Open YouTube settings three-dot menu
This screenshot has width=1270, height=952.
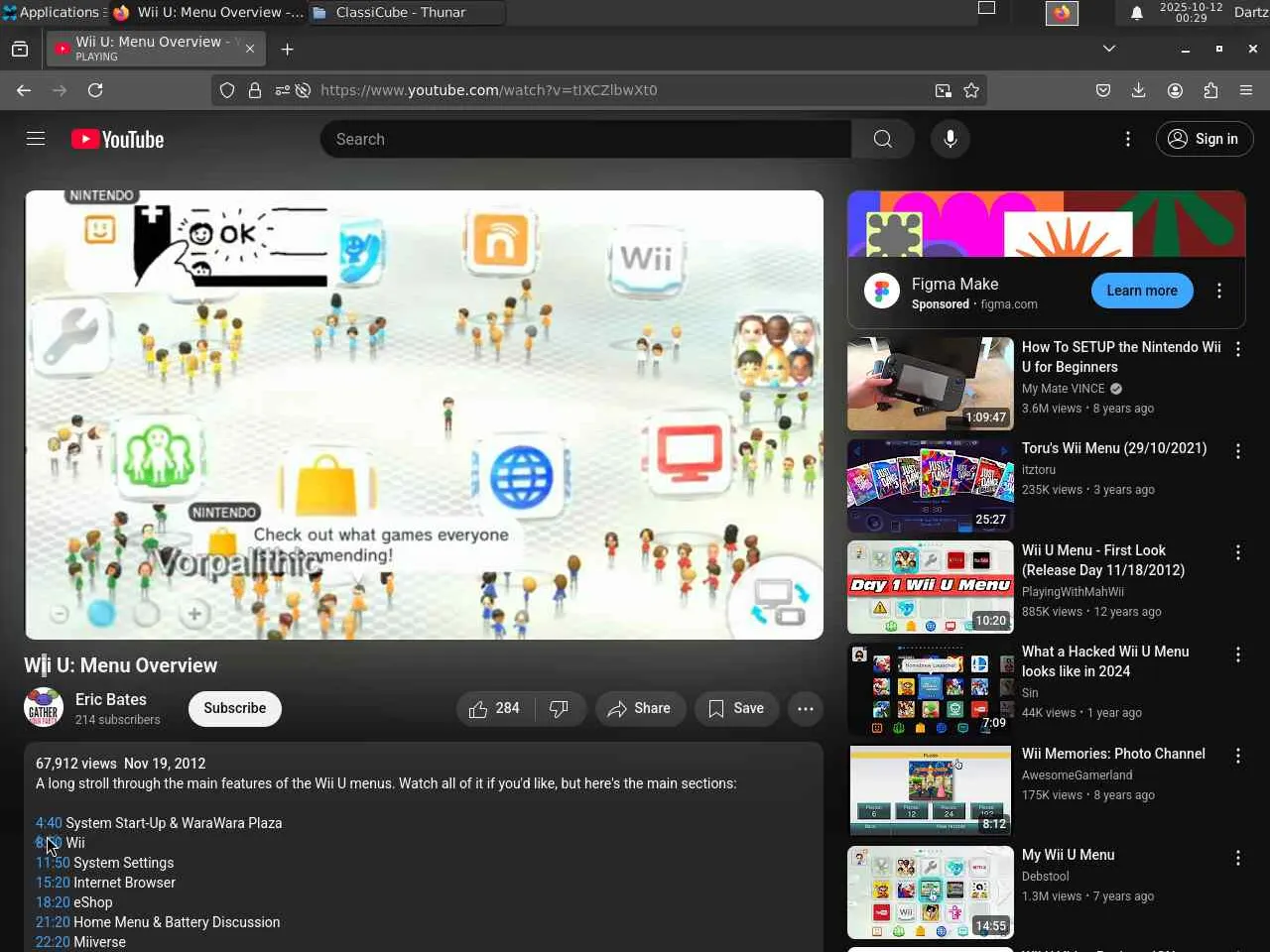click(1127, 139)
